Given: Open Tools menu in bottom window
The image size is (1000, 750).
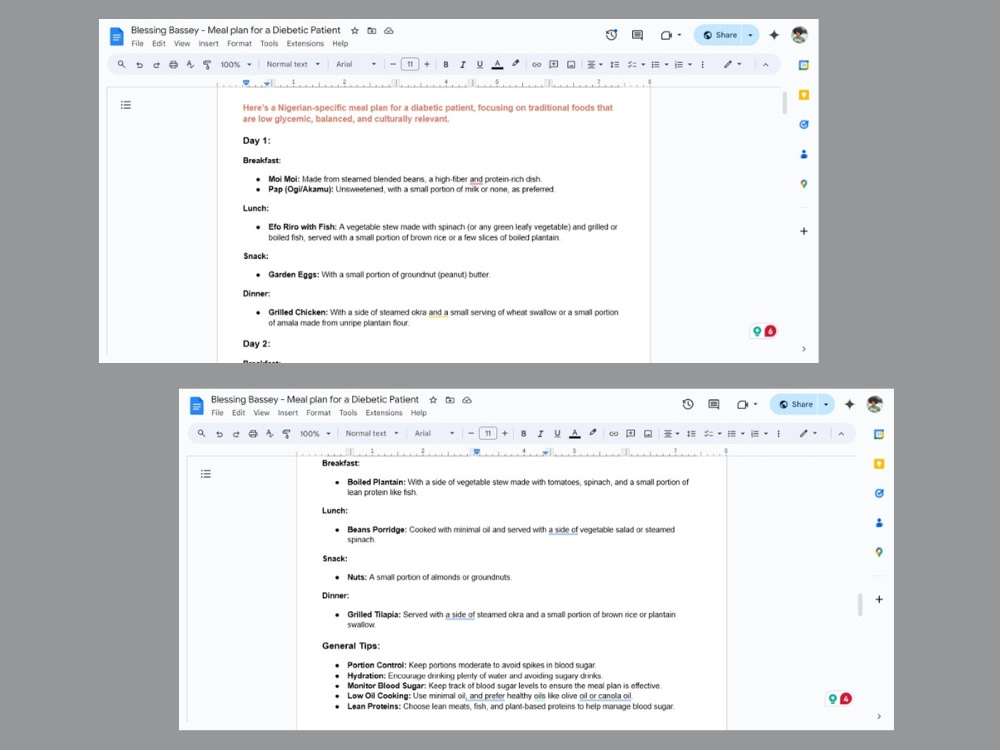Looking at the screenshot, I should (348, 413).
